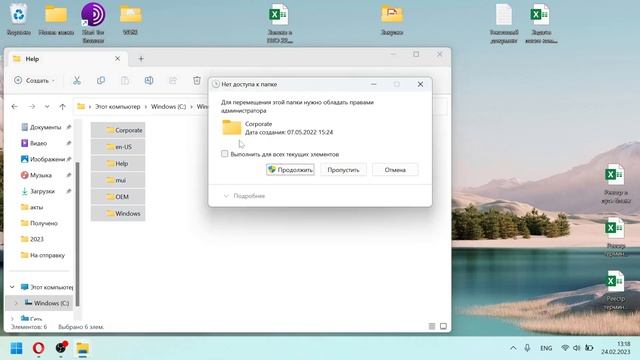Screen dimensions: 640x360
Task: Click the taskbar app with red badge
Action: tap(61, 348)
